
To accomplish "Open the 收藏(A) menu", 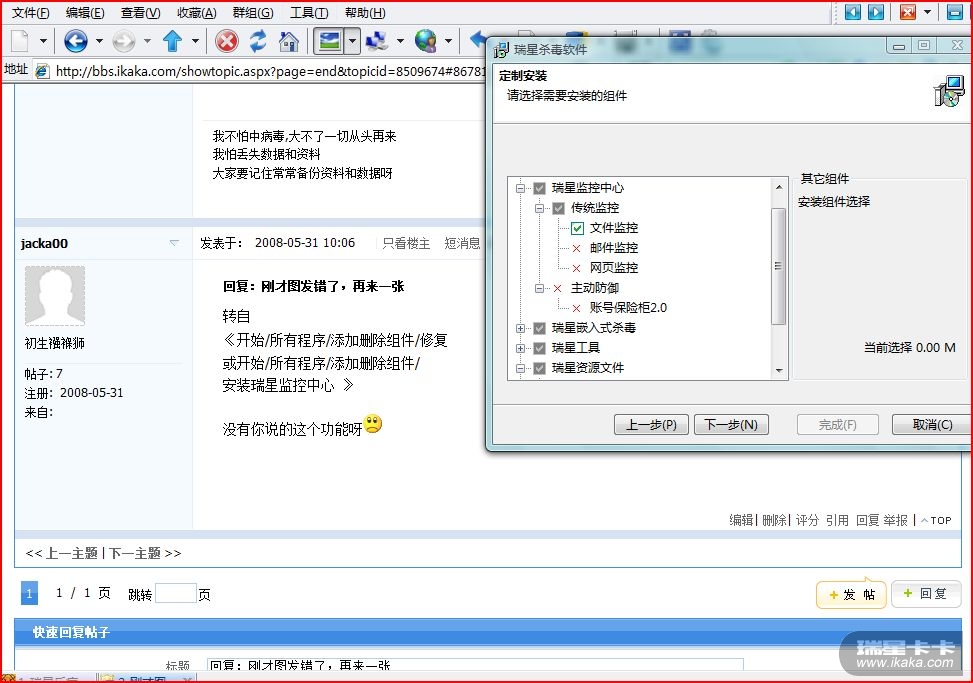I will [x=197, y=12].
